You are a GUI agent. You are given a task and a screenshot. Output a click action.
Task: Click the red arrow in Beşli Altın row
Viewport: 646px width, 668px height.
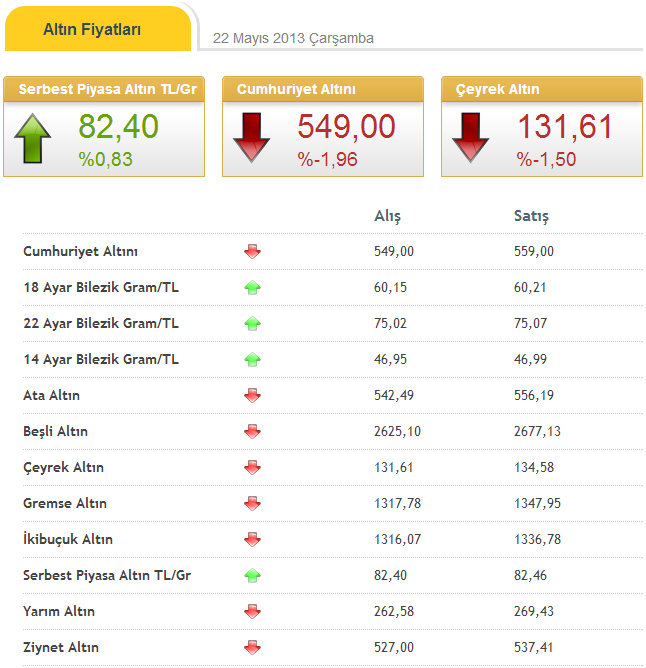click(x=252, y=432)
